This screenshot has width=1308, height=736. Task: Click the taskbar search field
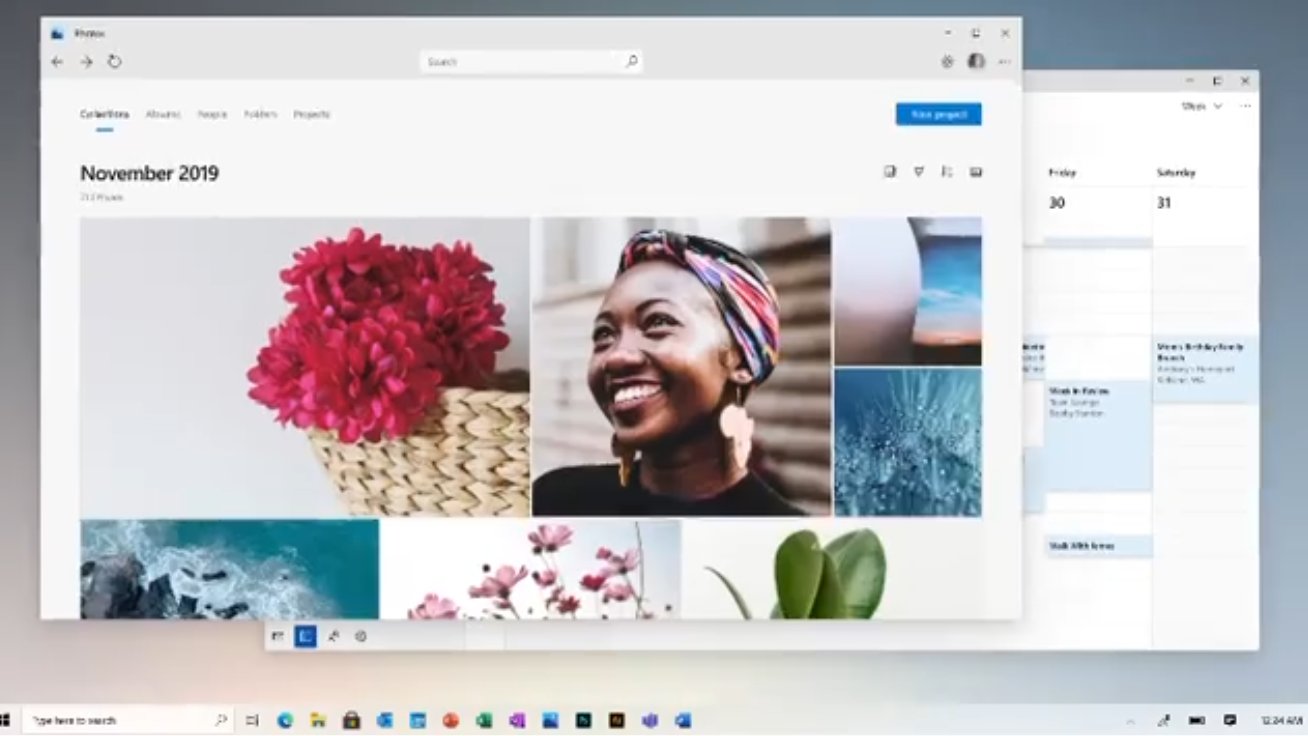[x=120, y=719]
